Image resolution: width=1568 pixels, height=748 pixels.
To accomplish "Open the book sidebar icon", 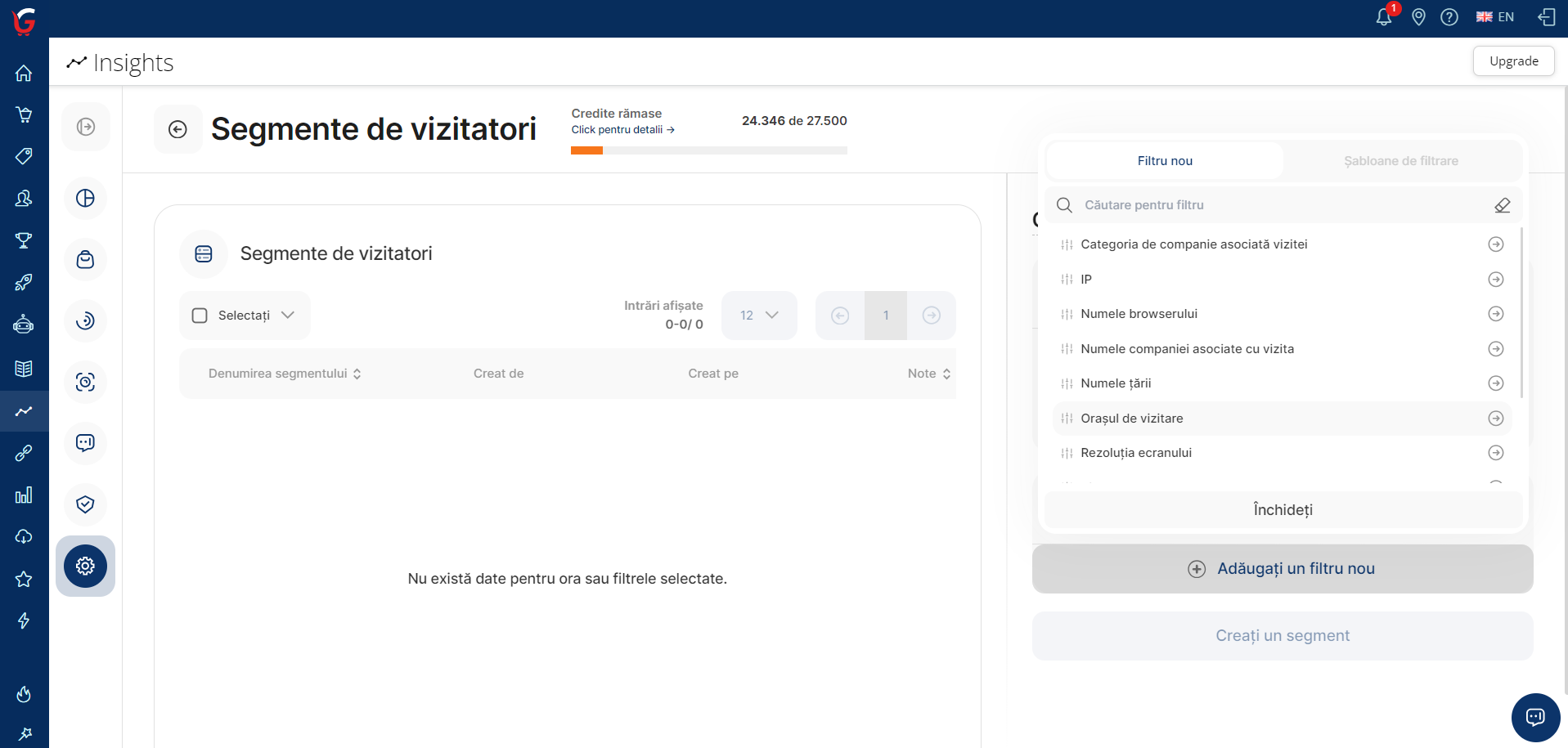I will point(24,368).
